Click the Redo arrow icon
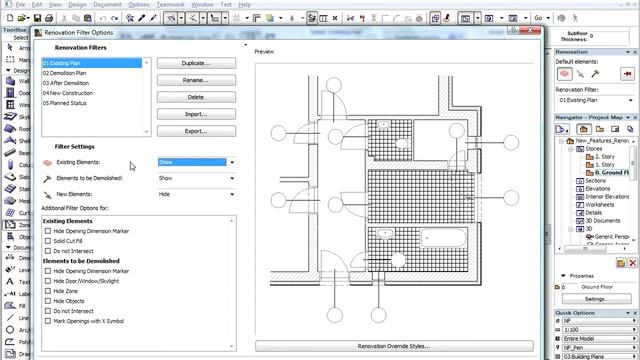 115,18
